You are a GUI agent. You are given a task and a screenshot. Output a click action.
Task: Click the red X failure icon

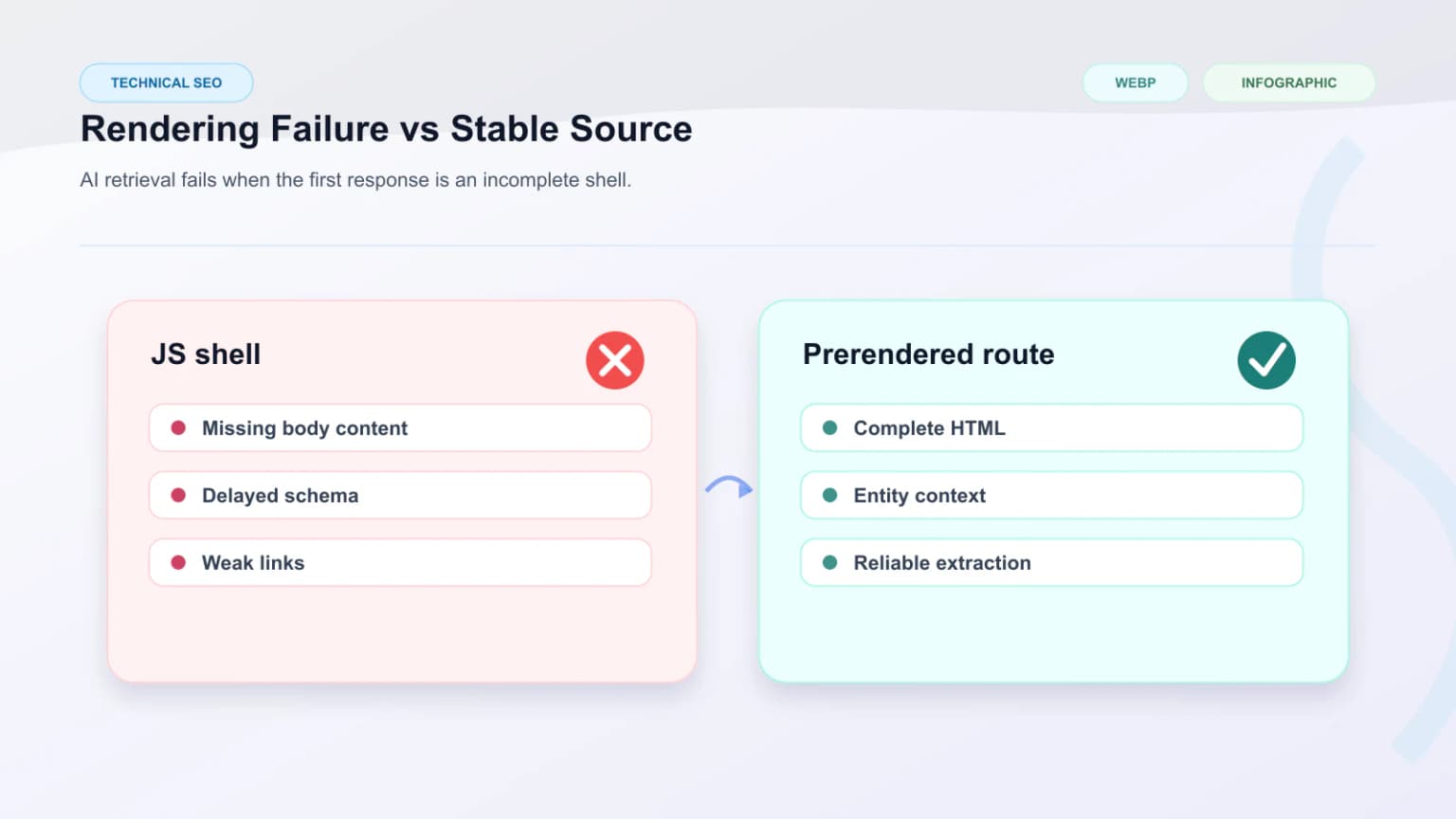coord(615,360)
